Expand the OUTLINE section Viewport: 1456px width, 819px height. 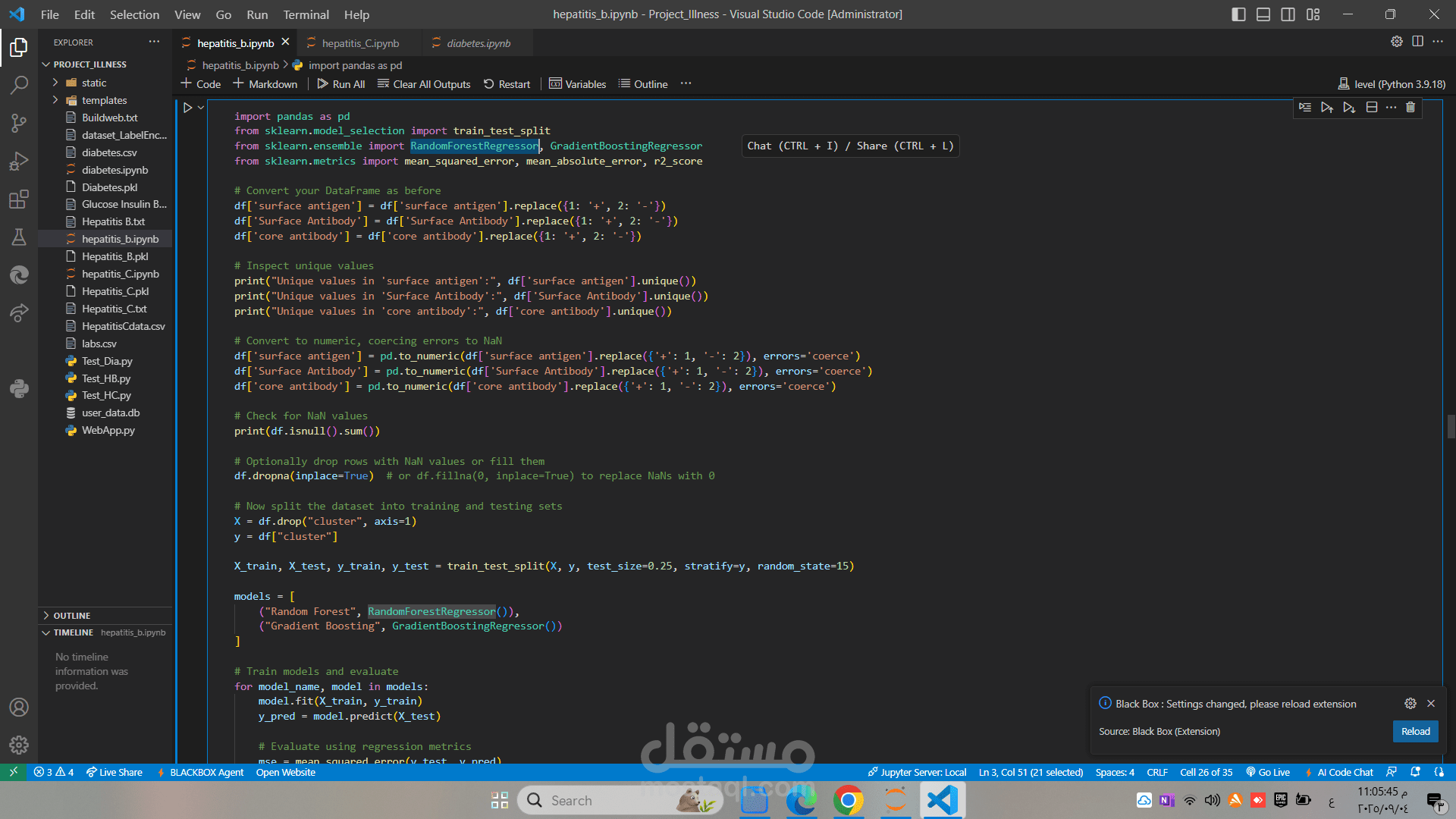click(71, 615)
